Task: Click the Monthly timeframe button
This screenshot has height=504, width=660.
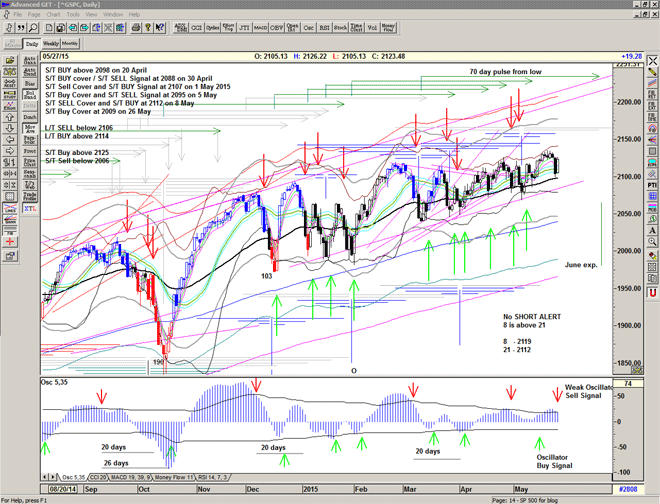Action: point(70,44)
